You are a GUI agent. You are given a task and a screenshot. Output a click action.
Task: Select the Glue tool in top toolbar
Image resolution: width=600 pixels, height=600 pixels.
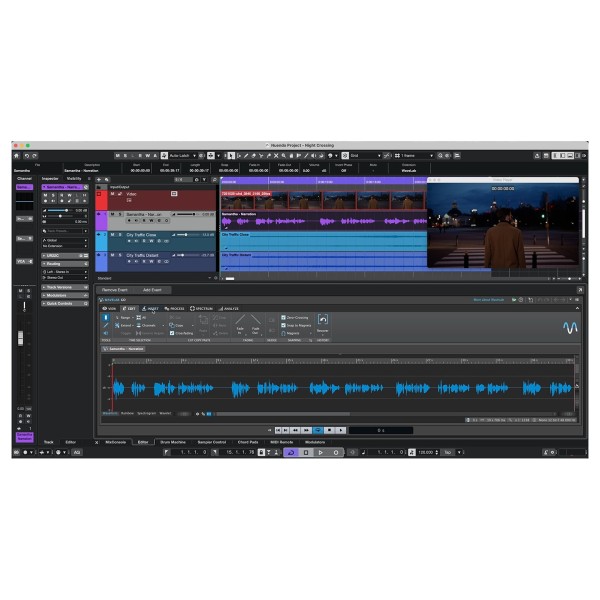point(269,156)
